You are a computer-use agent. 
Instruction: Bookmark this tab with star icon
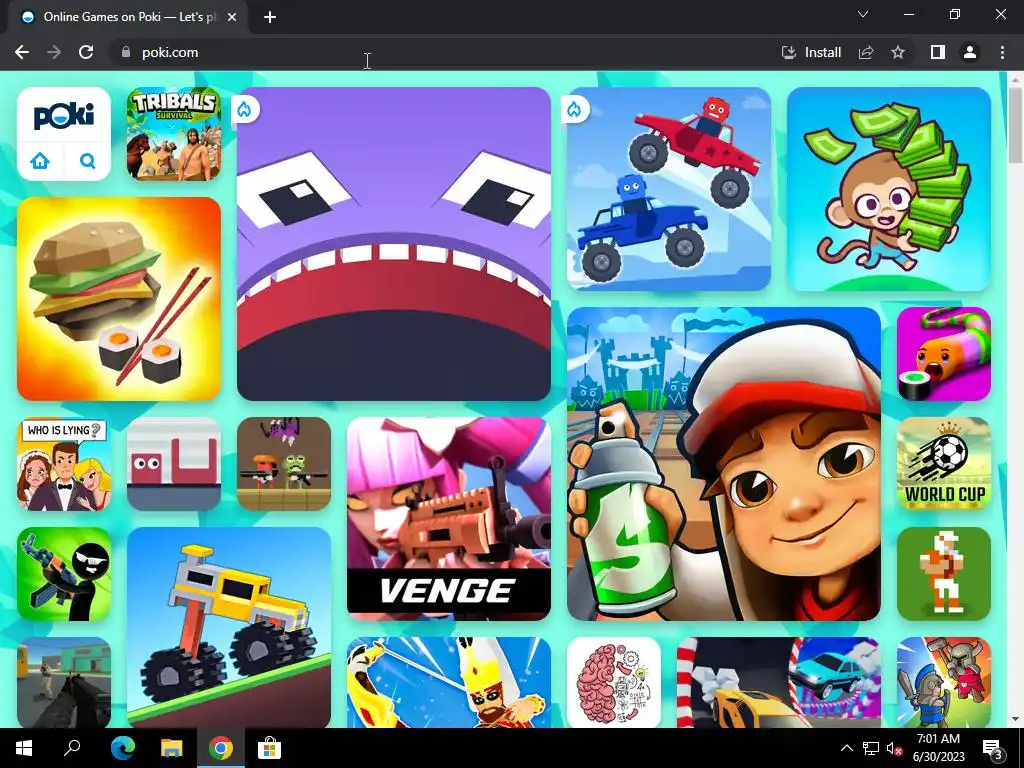pyautogui.click(x=898, y=52)
